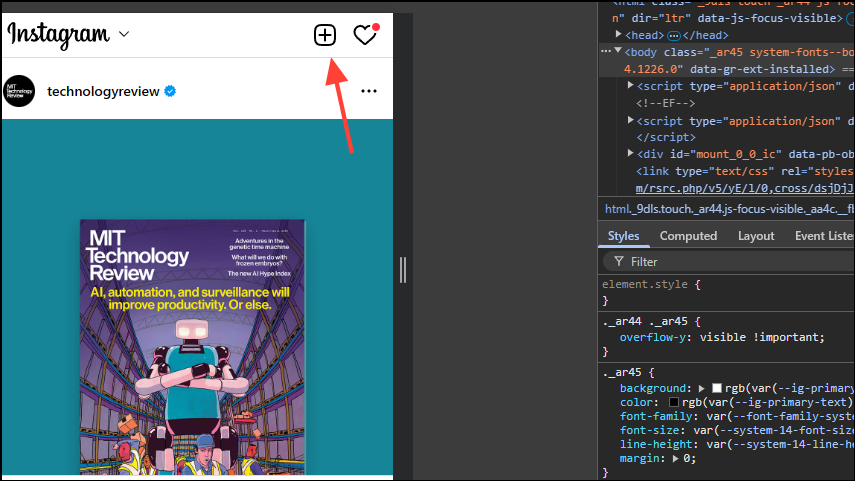Open the body node actions ellipsis
Image resolution: width=855 pixels, height=481 pixels.
pos(606,51)
